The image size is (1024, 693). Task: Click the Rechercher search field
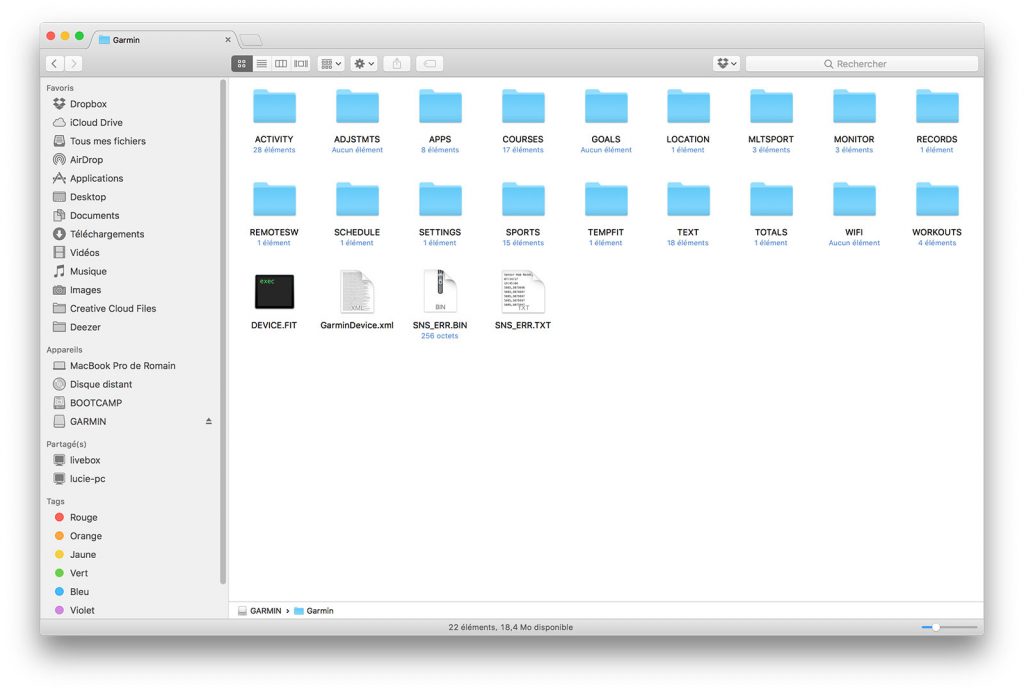861,64
